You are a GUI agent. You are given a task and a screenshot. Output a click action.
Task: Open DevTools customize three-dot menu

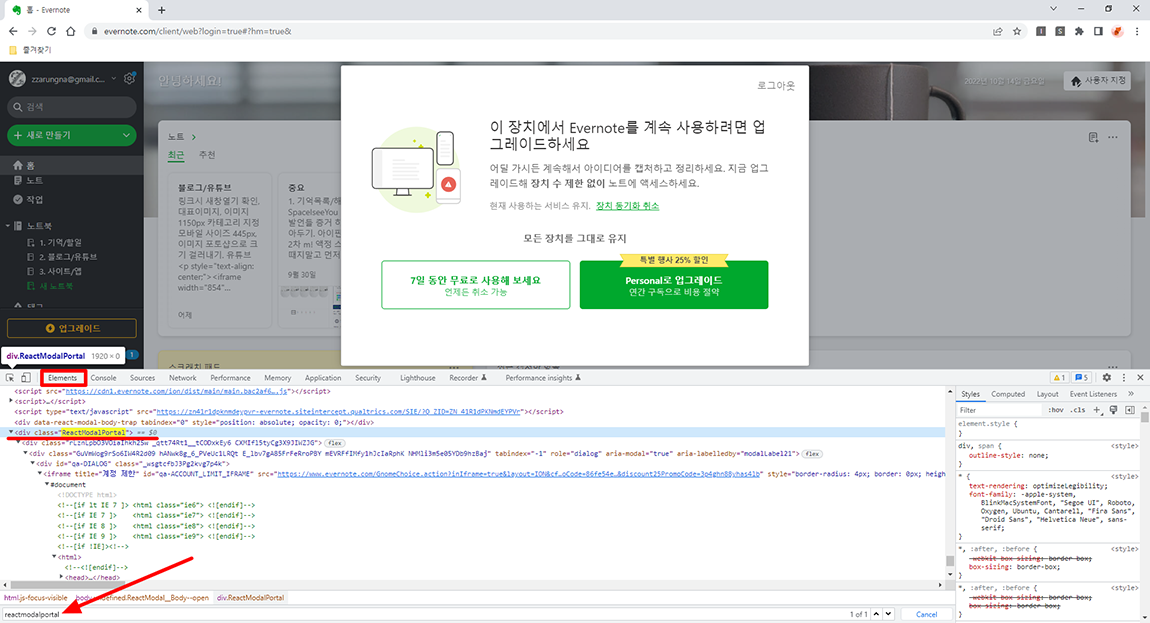click(1124, 378)
